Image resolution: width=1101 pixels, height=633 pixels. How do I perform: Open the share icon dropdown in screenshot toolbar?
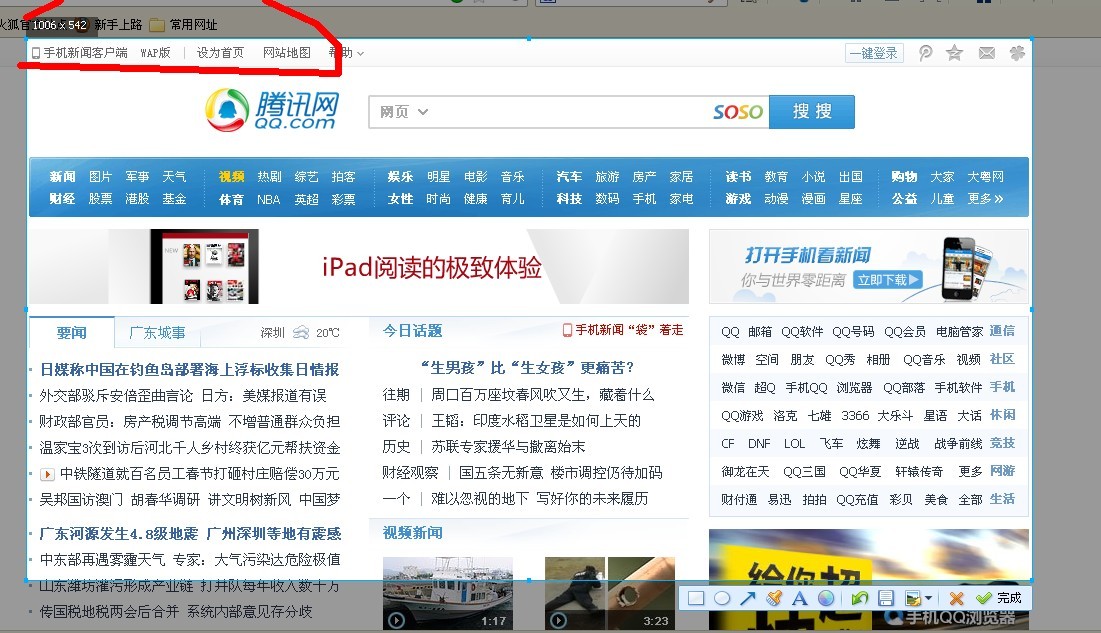[x=928, y=598]
